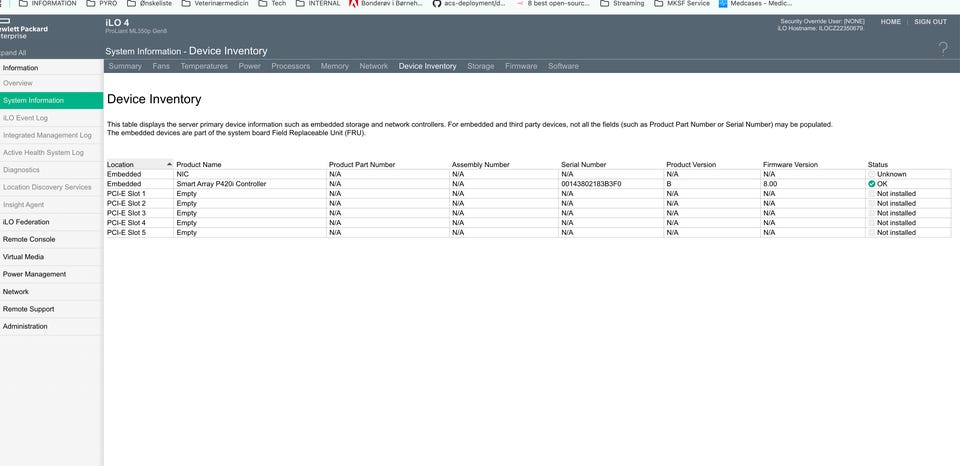Switch to the Storage tab
The image size is (960, 466).
[x=481, y=66]
